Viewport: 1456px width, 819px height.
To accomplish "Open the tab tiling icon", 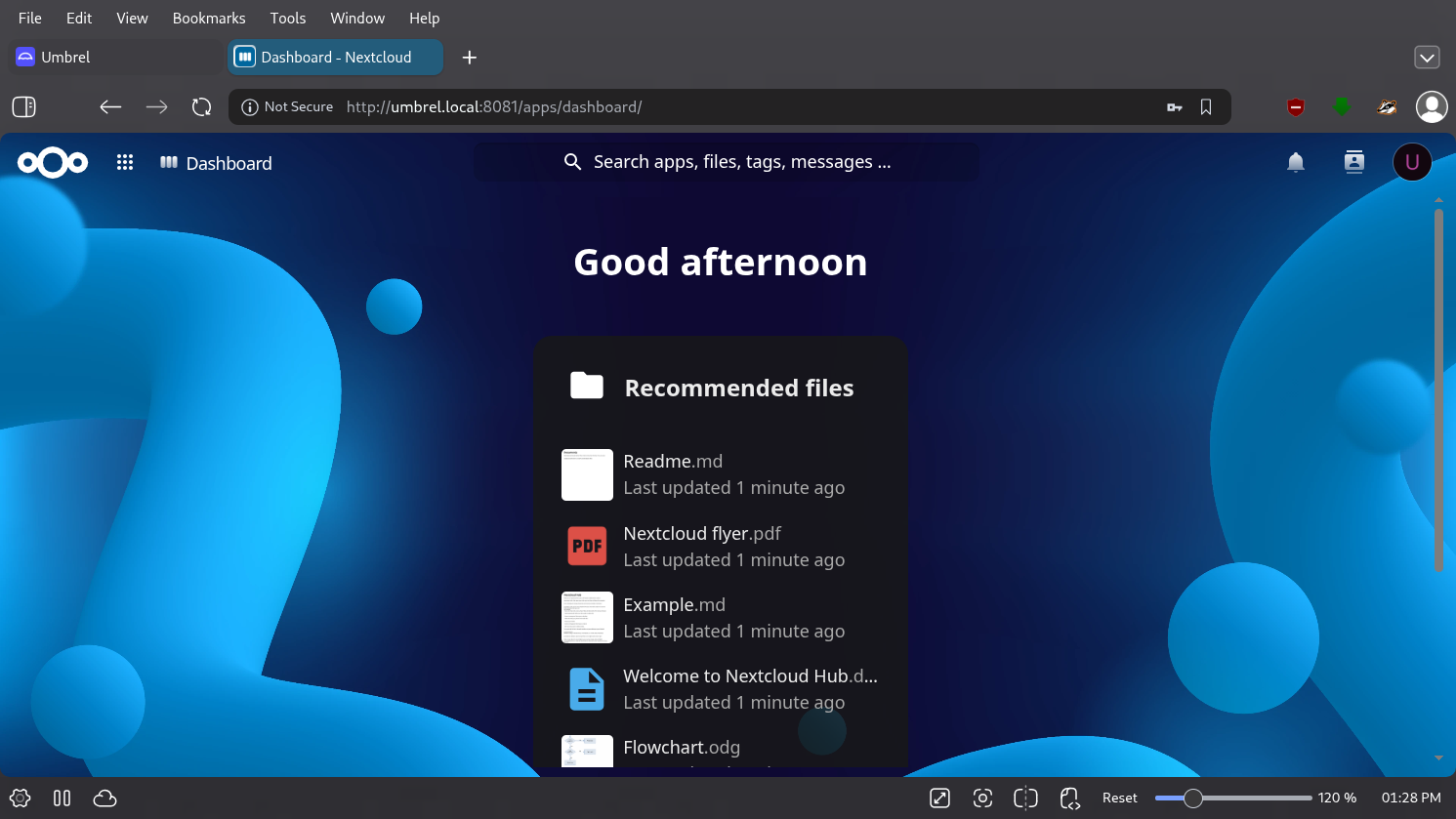I will (1026, 799).
